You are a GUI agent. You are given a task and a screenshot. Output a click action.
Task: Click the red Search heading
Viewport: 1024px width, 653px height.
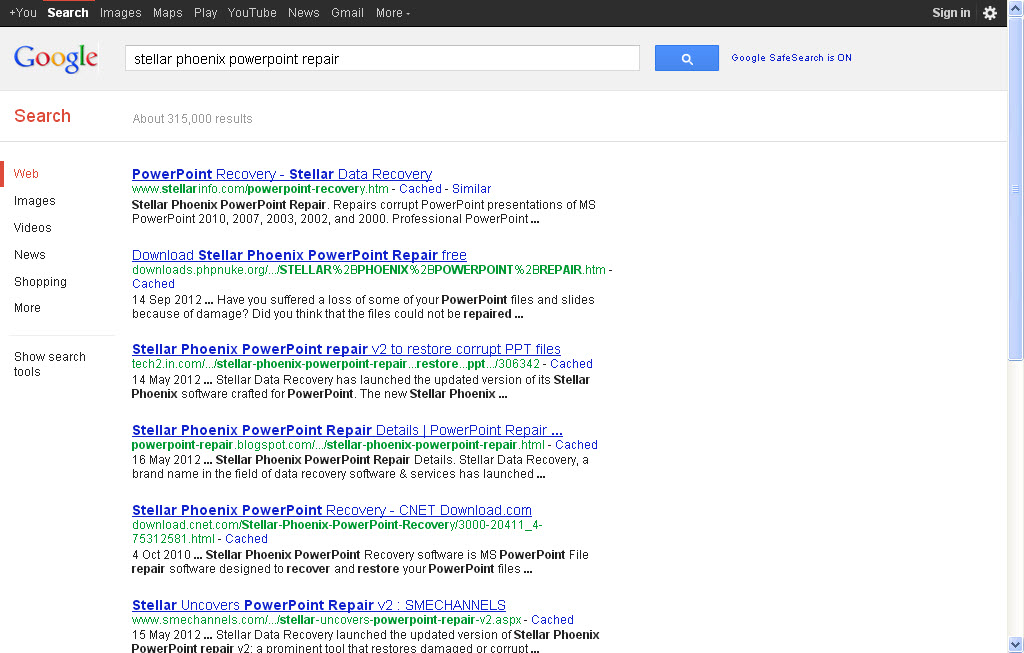42,116
